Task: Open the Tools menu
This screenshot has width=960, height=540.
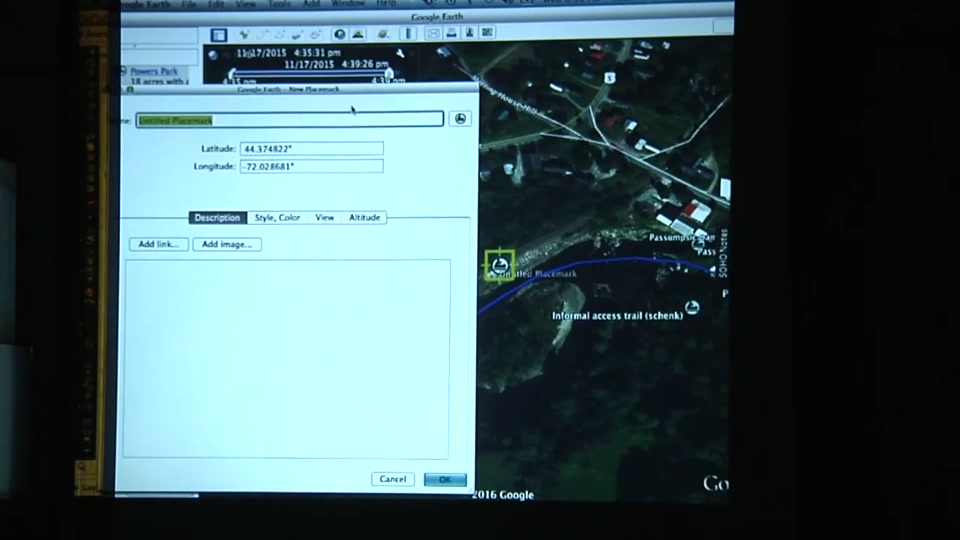Action: 279,4
